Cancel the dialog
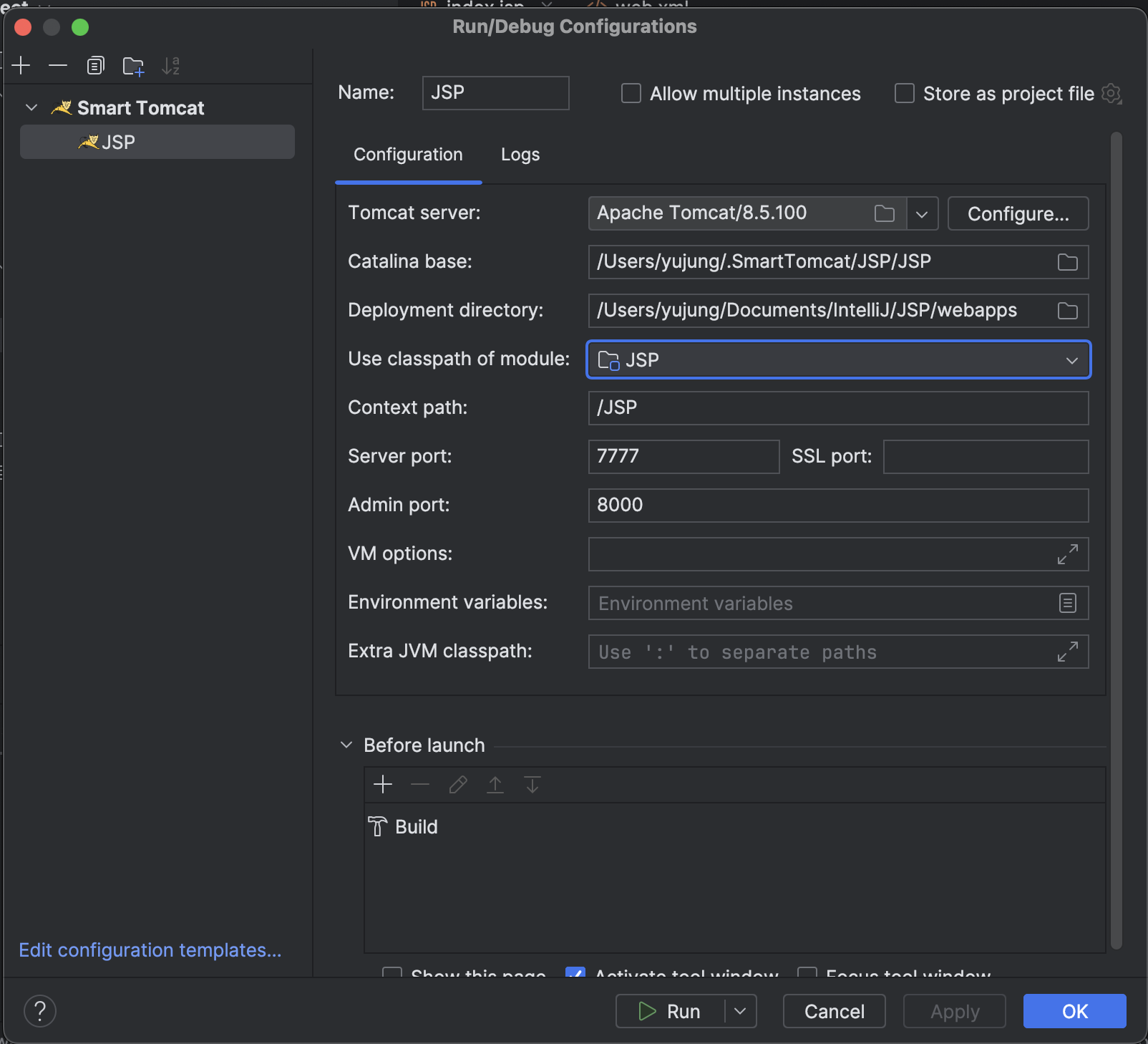Image resolution: width=1148 pixels, height=1044 pixels. (835, 1011)
